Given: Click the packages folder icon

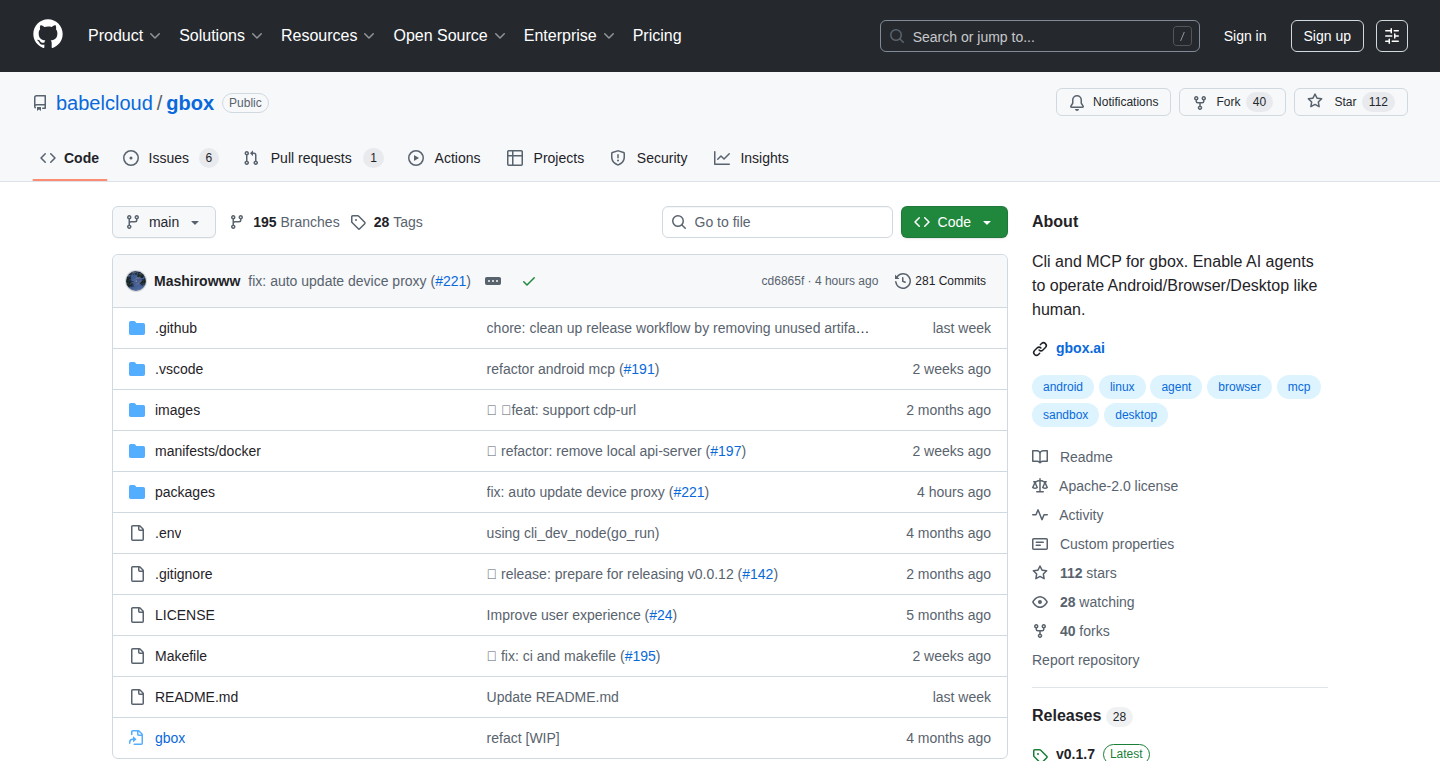Looking at the screenshot, I should pyautogui.click(x=137, y=492).
